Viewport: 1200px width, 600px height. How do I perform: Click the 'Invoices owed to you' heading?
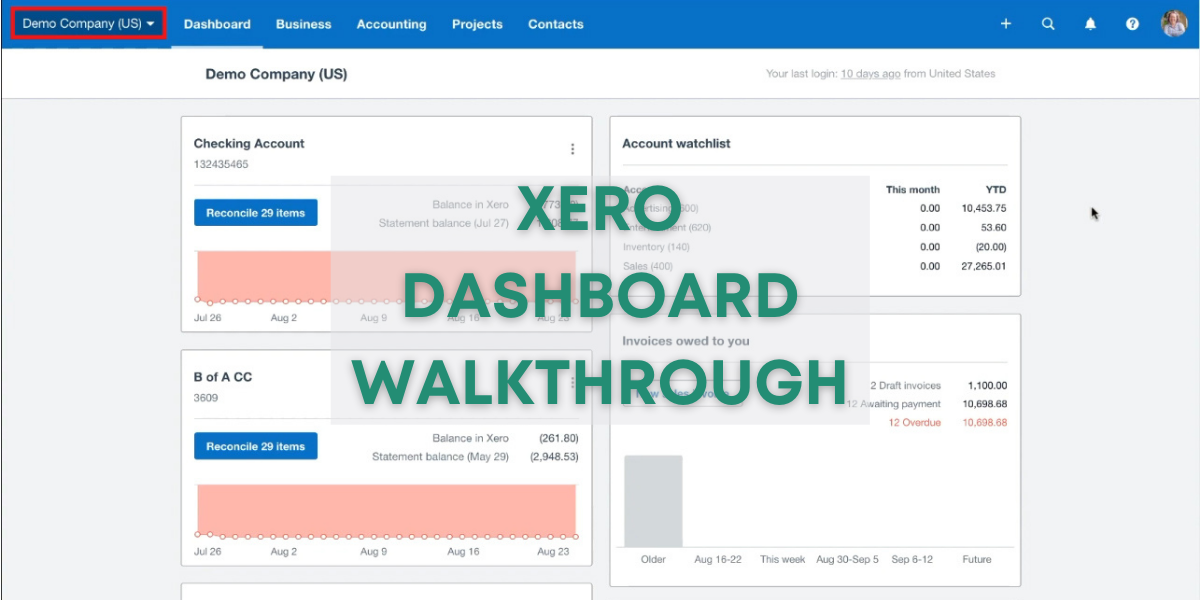[686, 341]
